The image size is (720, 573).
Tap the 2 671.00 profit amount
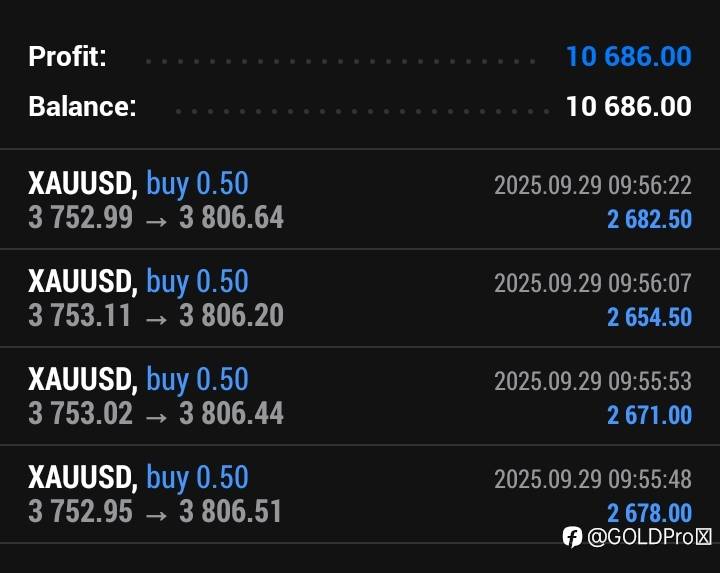tap(649, 414)
